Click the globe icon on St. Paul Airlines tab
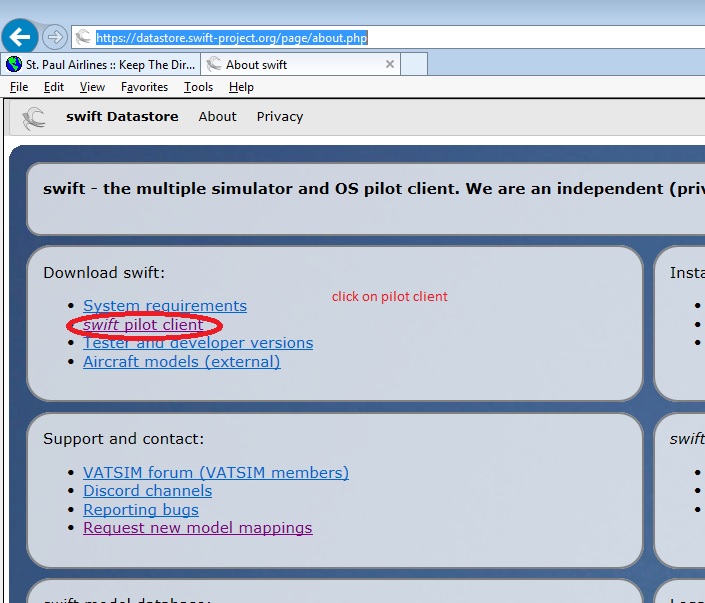 [14, 64]
